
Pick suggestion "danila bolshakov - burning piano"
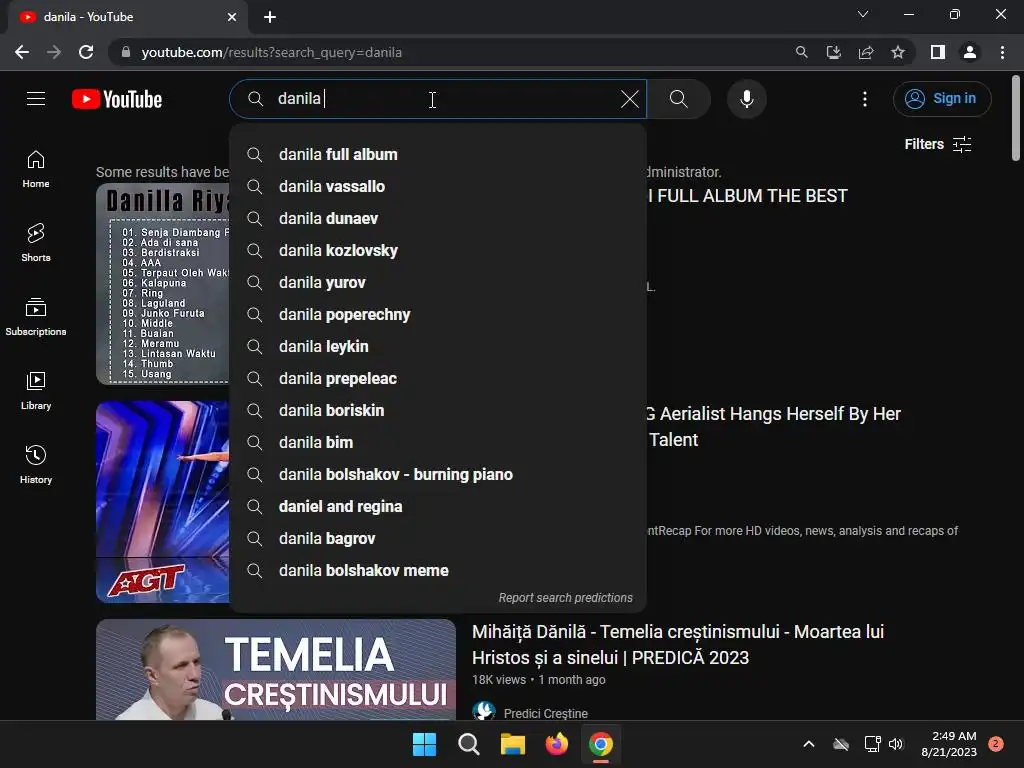[438, 474]
